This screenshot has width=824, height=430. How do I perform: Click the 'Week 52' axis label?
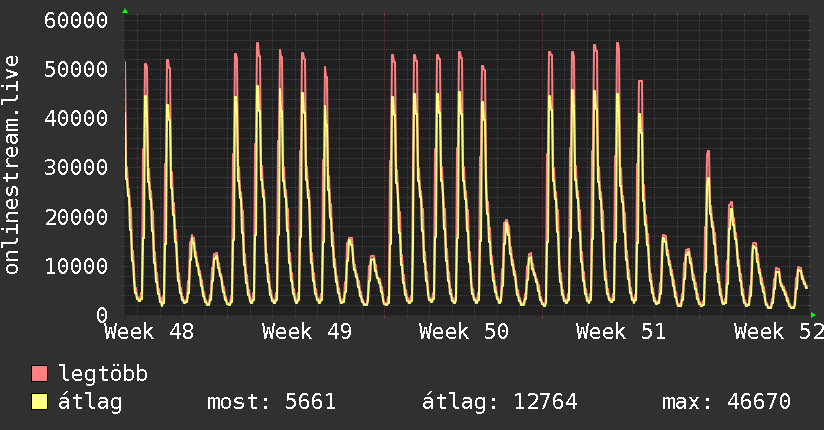coord(779,332)
